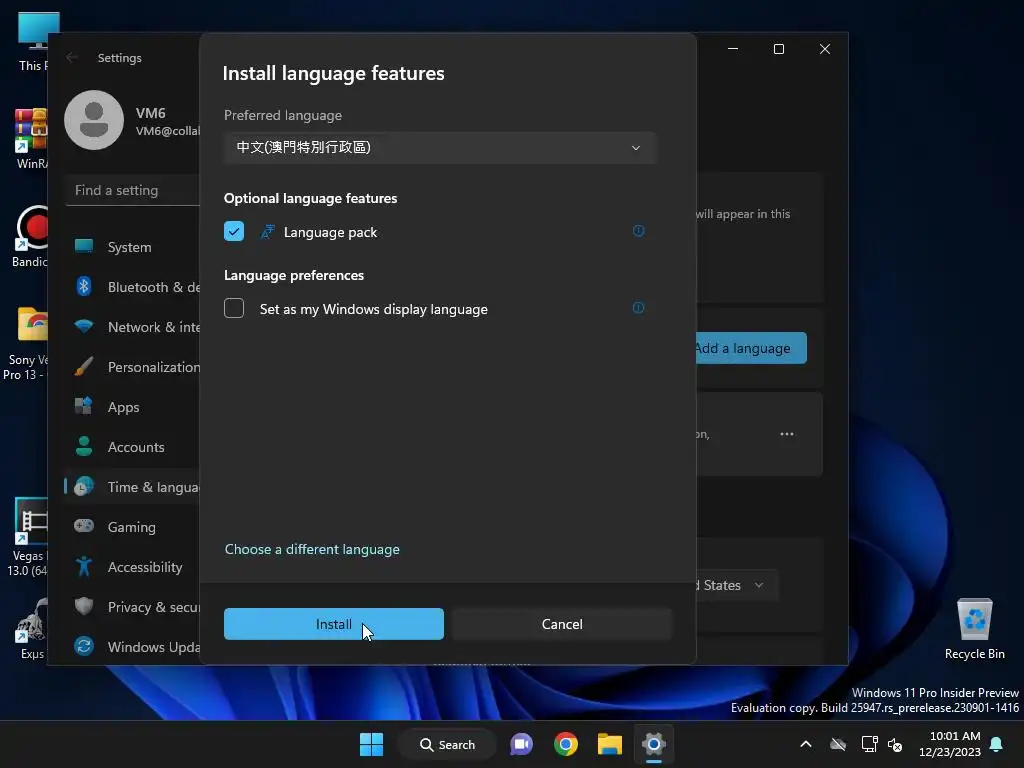Open File Explorer from taskbar
The image size is (1024, 768).
(609, 744)
